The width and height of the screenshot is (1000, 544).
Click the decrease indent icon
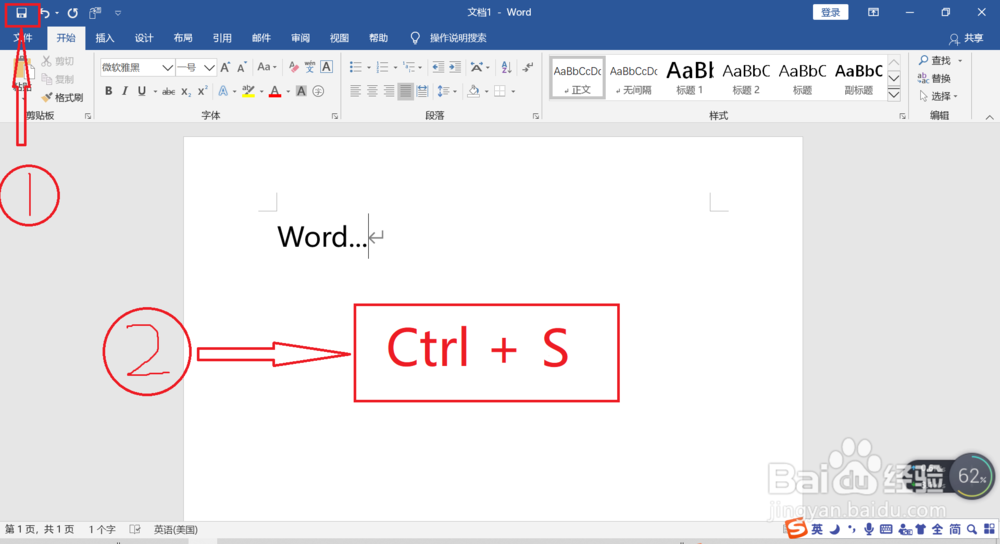tap(438, 67)
